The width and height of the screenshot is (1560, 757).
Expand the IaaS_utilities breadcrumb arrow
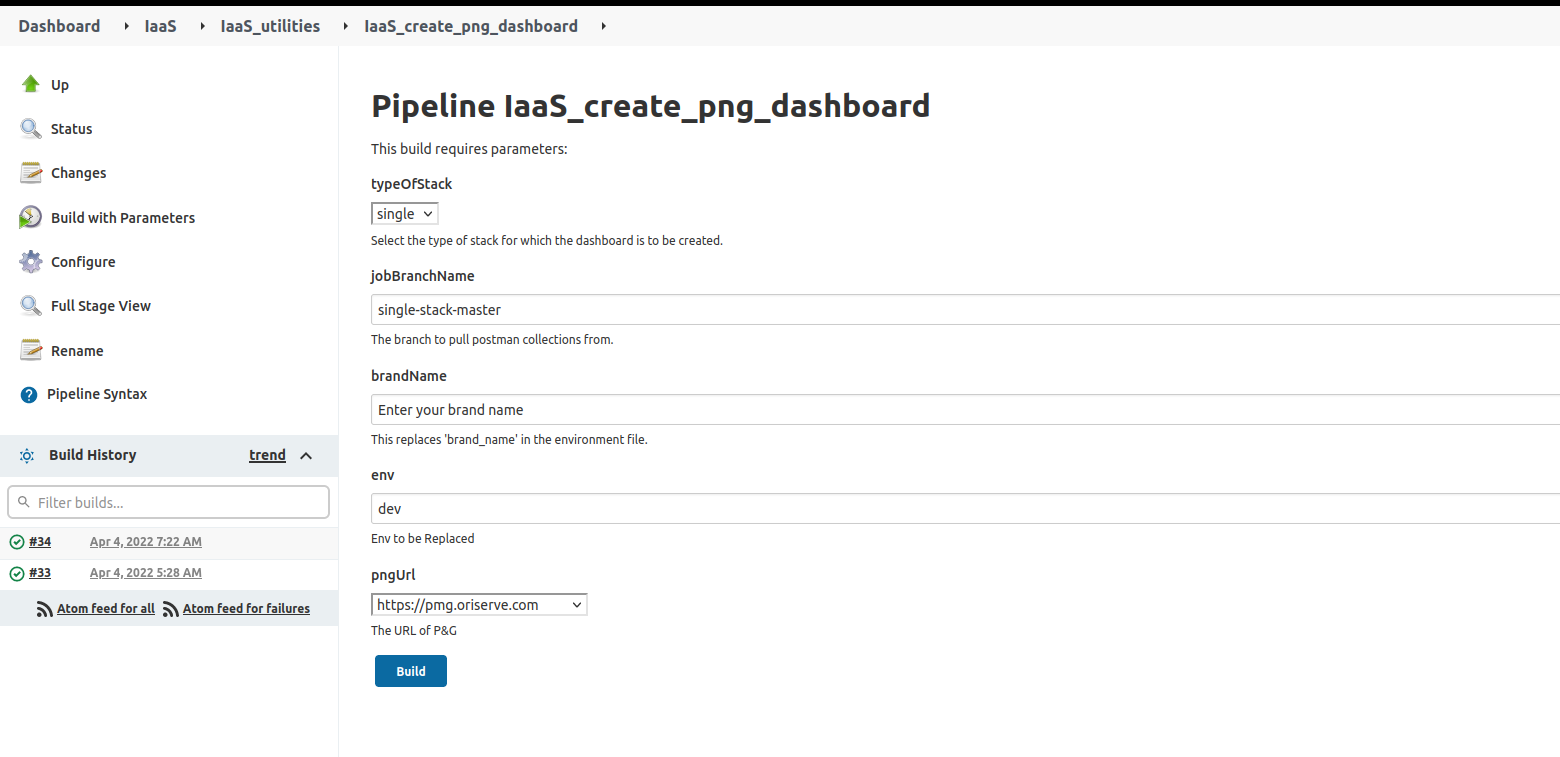point(346,26)
